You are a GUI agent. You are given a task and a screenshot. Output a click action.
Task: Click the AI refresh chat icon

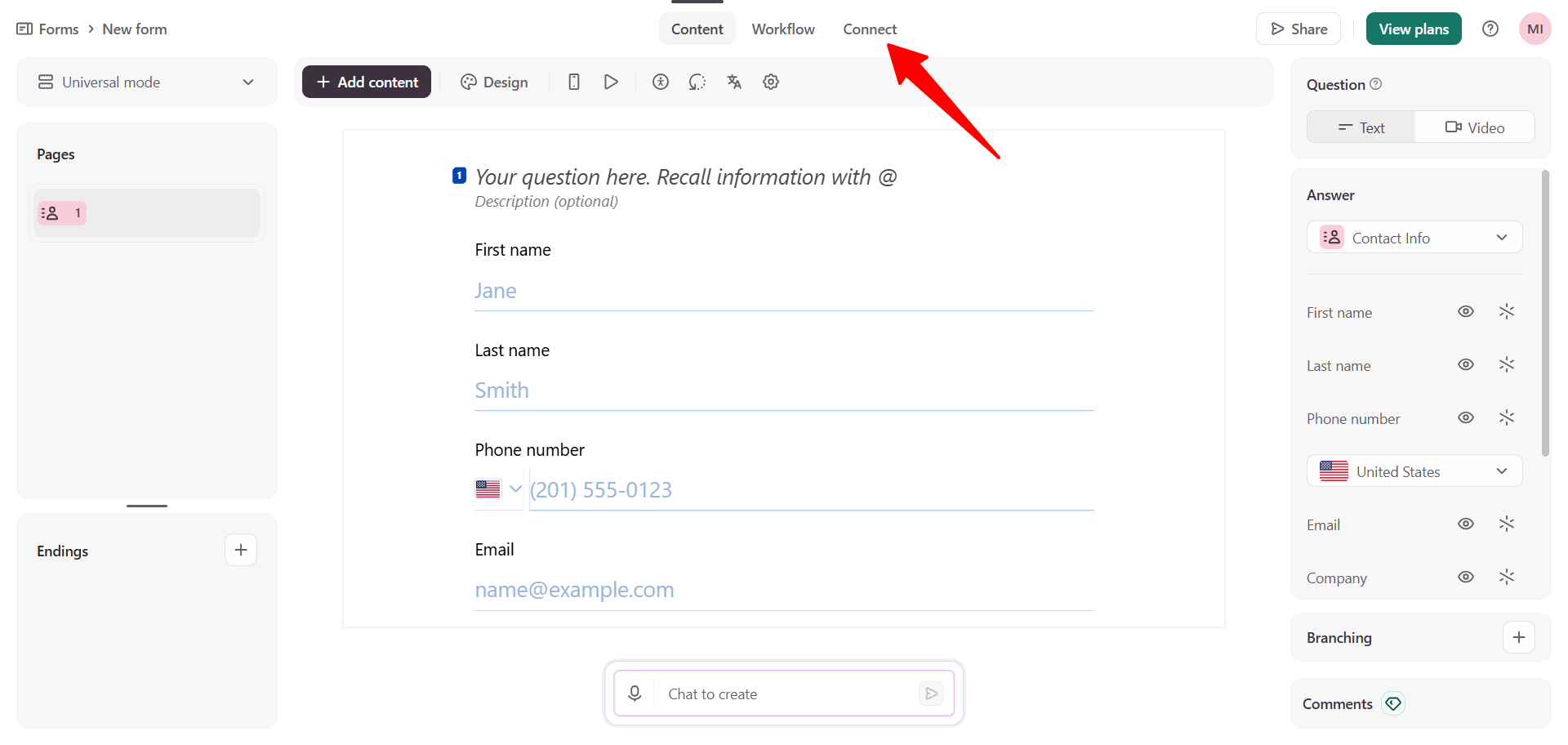(697, 82)
